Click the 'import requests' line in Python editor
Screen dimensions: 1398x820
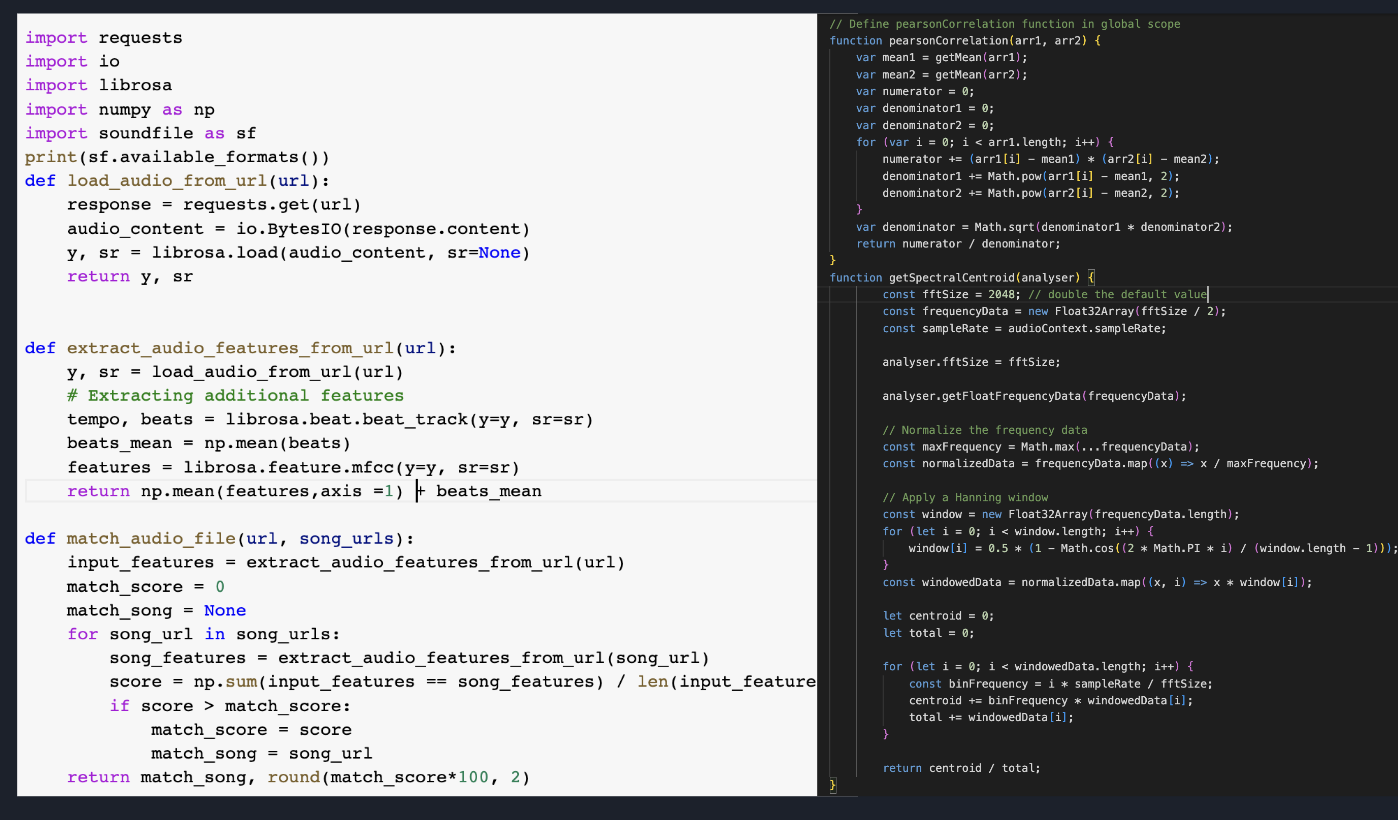tap(104, 38)
